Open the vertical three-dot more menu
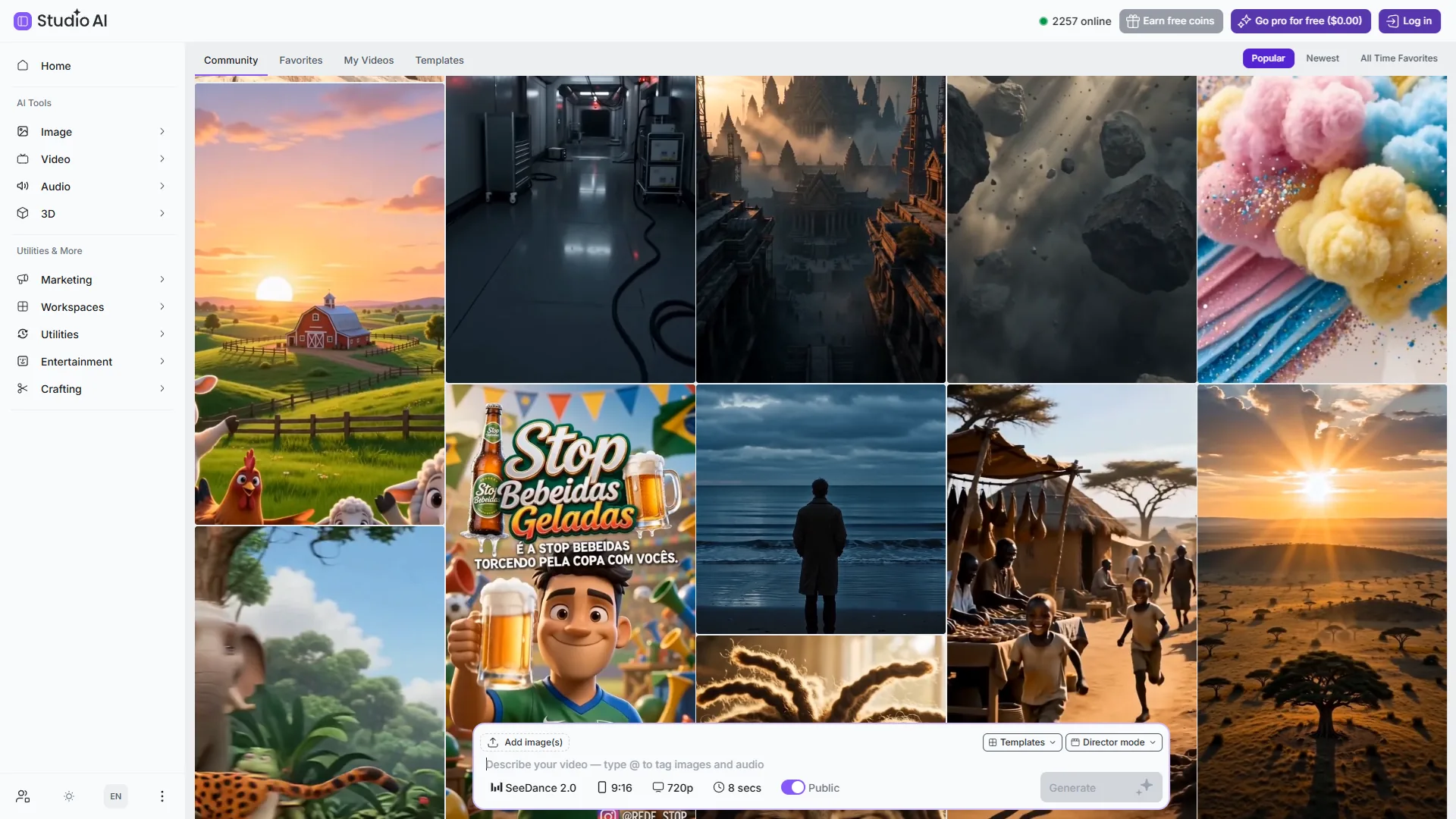 [162, 796]
